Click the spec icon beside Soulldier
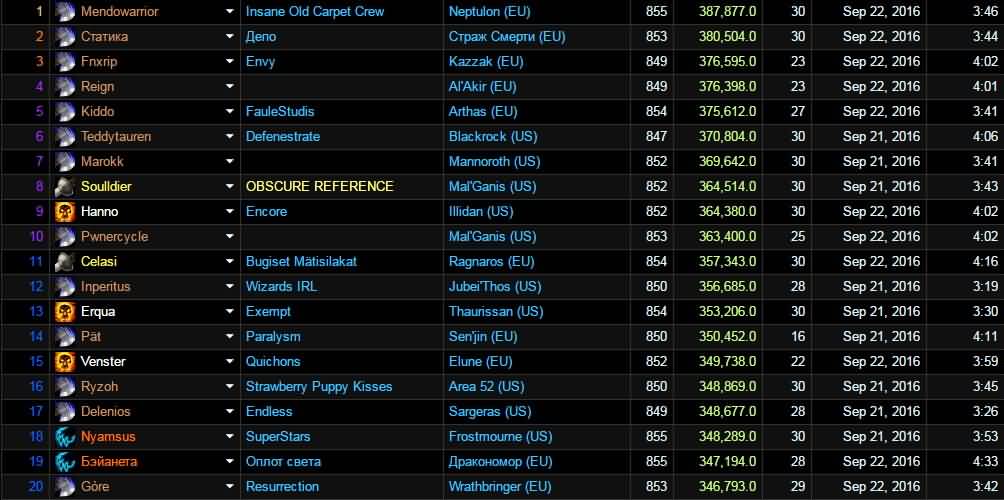1004x500 pixels. [65, 187]
